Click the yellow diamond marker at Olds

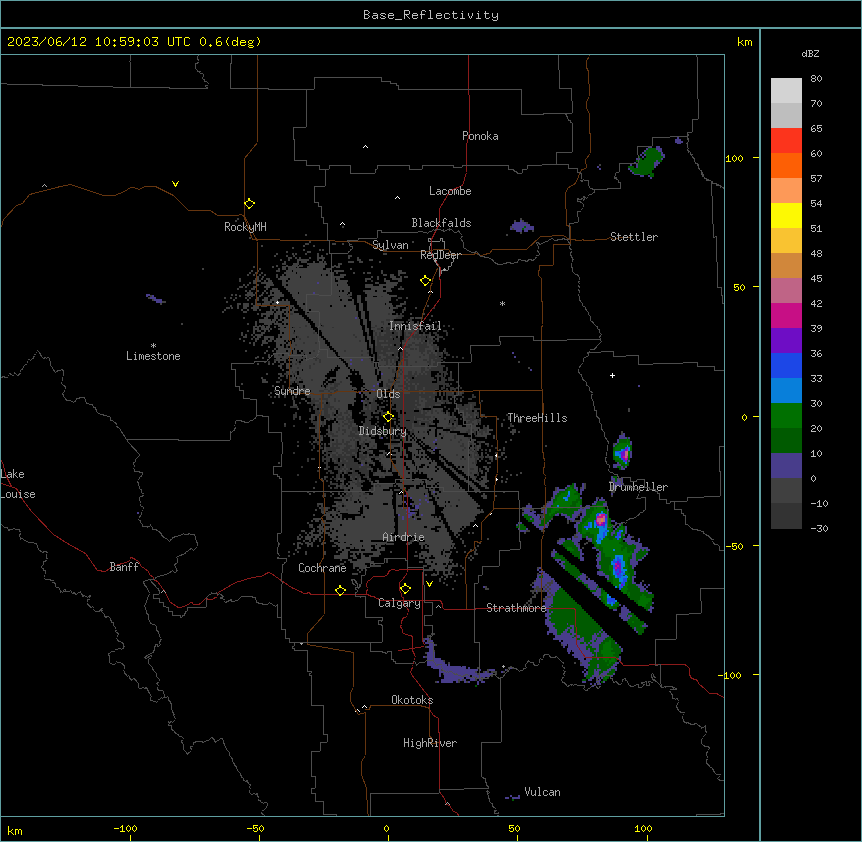click(388, 417)
